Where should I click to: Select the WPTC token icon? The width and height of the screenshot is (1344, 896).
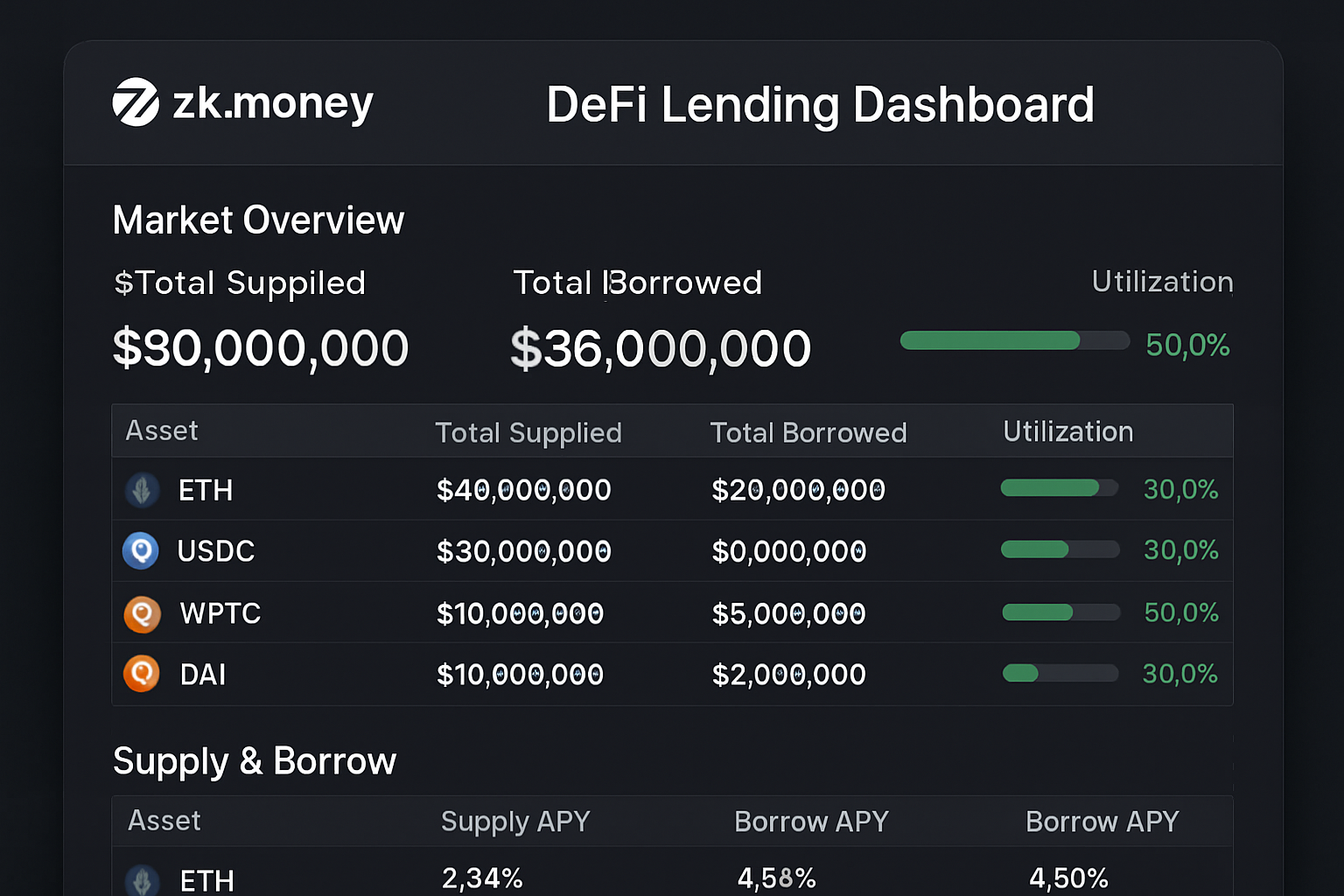point(141,613)
